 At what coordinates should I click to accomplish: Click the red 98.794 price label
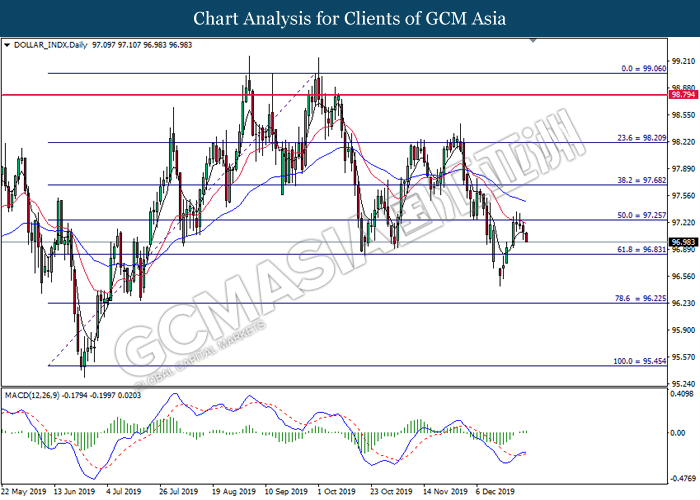[683, 95]
